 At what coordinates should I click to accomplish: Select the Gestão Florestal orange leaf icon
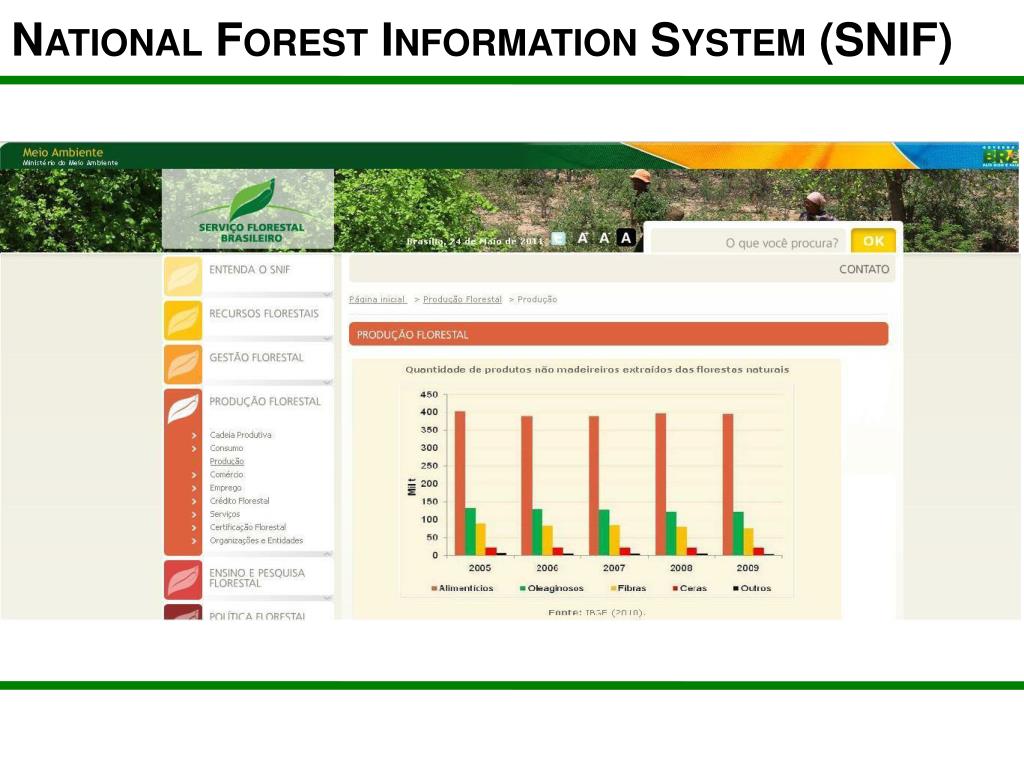pos(183,364)
